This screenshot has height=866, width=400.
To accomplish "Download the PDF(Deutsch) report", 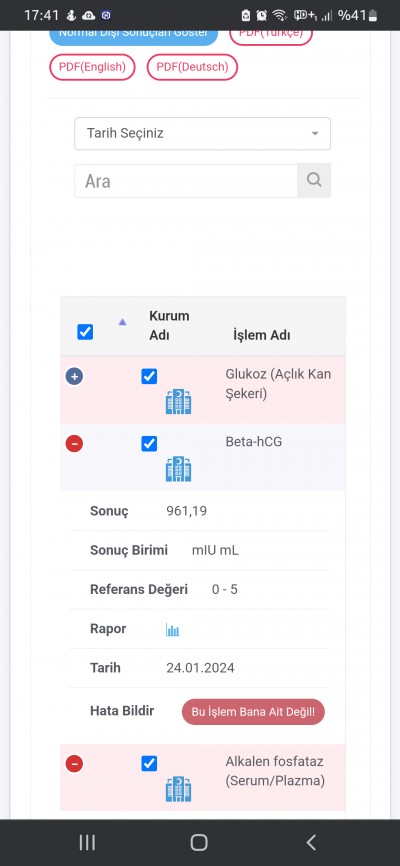I will 192,67.
